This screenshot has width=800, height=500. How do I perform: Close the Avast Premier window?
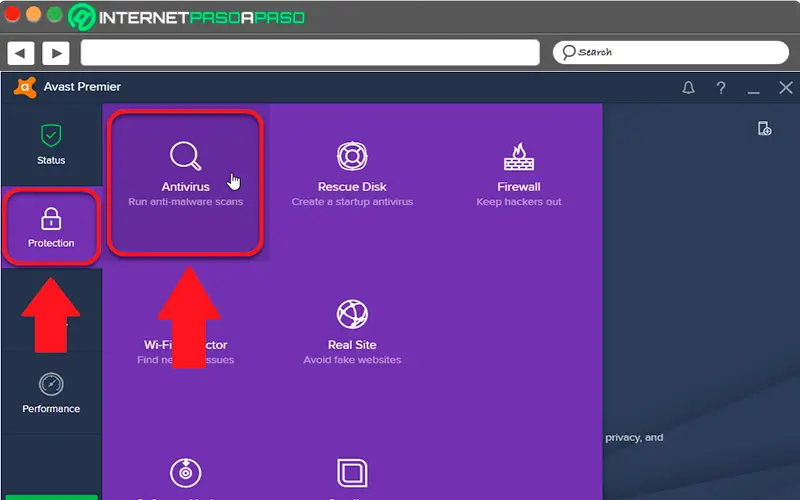click(786, 88)
